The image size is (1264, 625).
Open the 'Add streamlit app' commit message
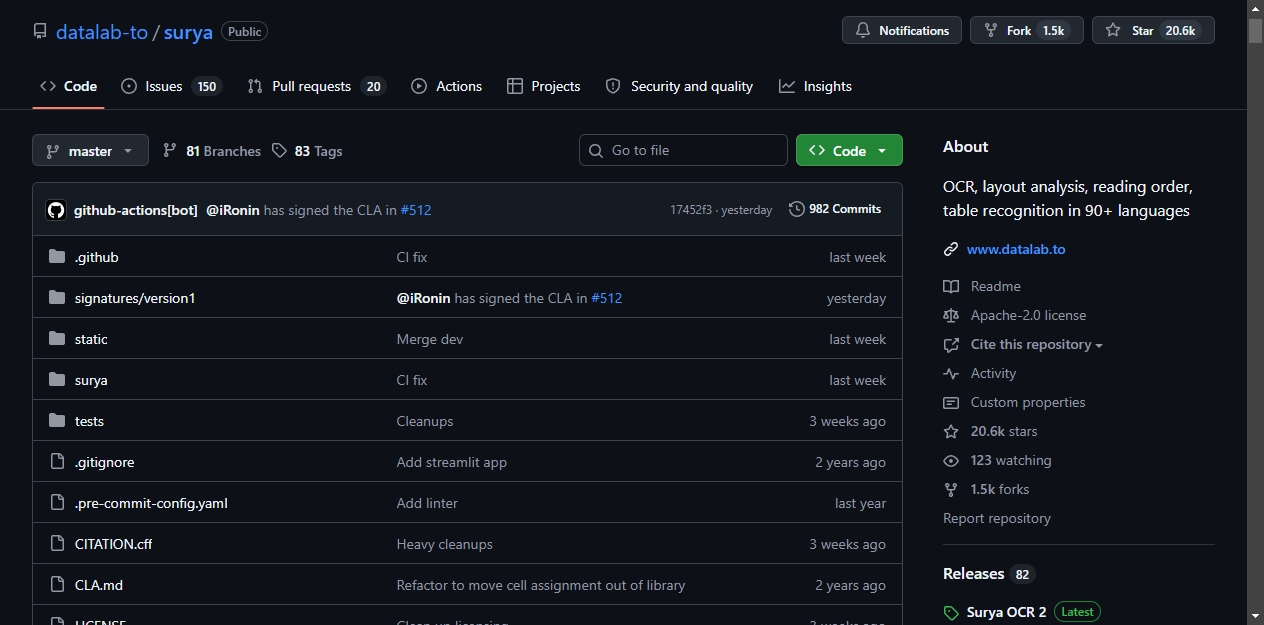[452, 462]
